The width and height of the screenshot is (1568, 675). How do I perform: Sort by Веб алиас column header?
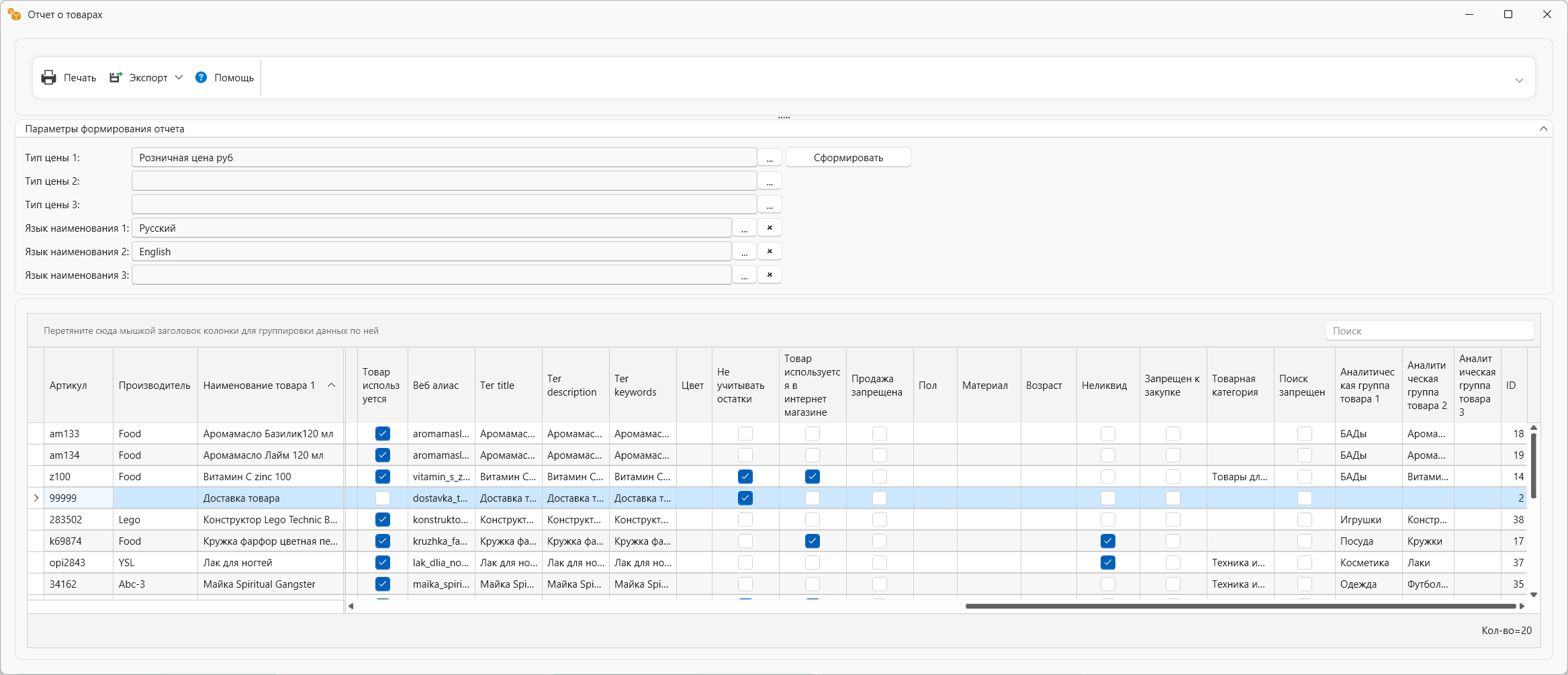(x=441, y=386)
